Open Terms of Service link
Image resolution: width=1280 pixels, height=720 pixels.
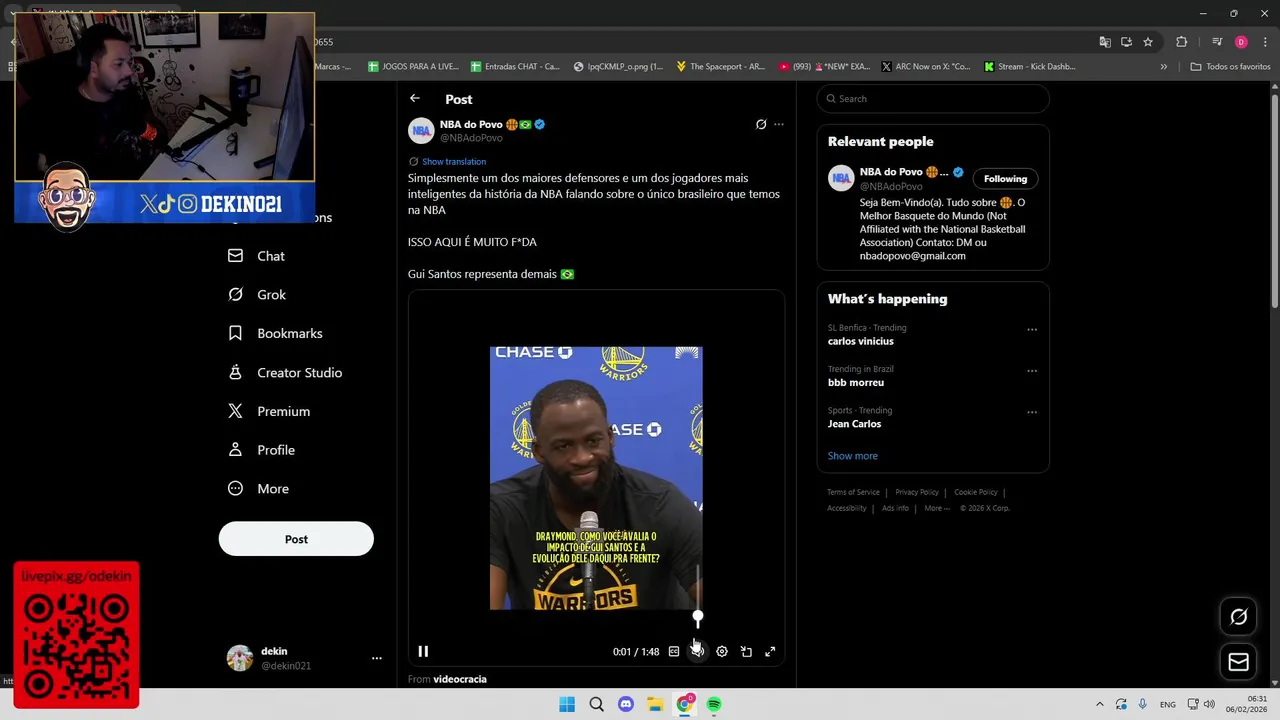tap(853, 492)
